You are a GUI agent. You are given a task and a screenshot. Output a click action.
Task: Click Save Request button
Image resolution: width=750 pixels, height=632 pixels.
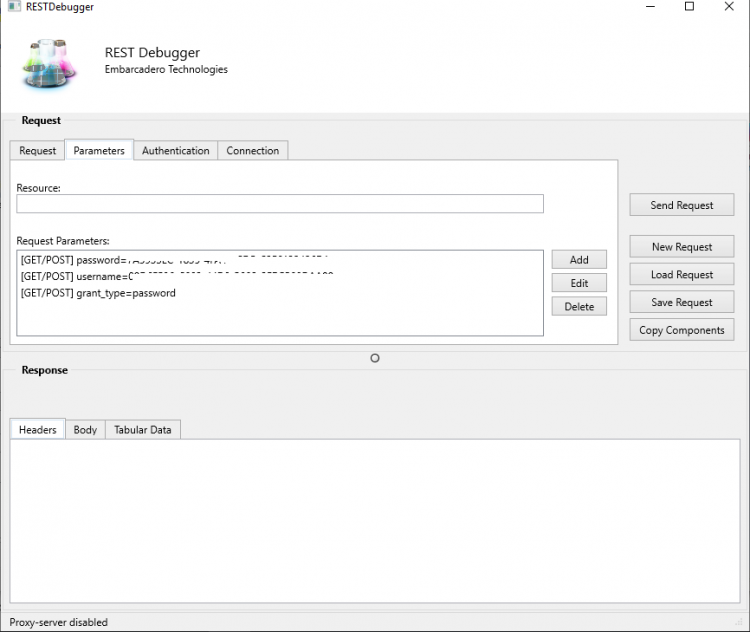pos(682,302)
